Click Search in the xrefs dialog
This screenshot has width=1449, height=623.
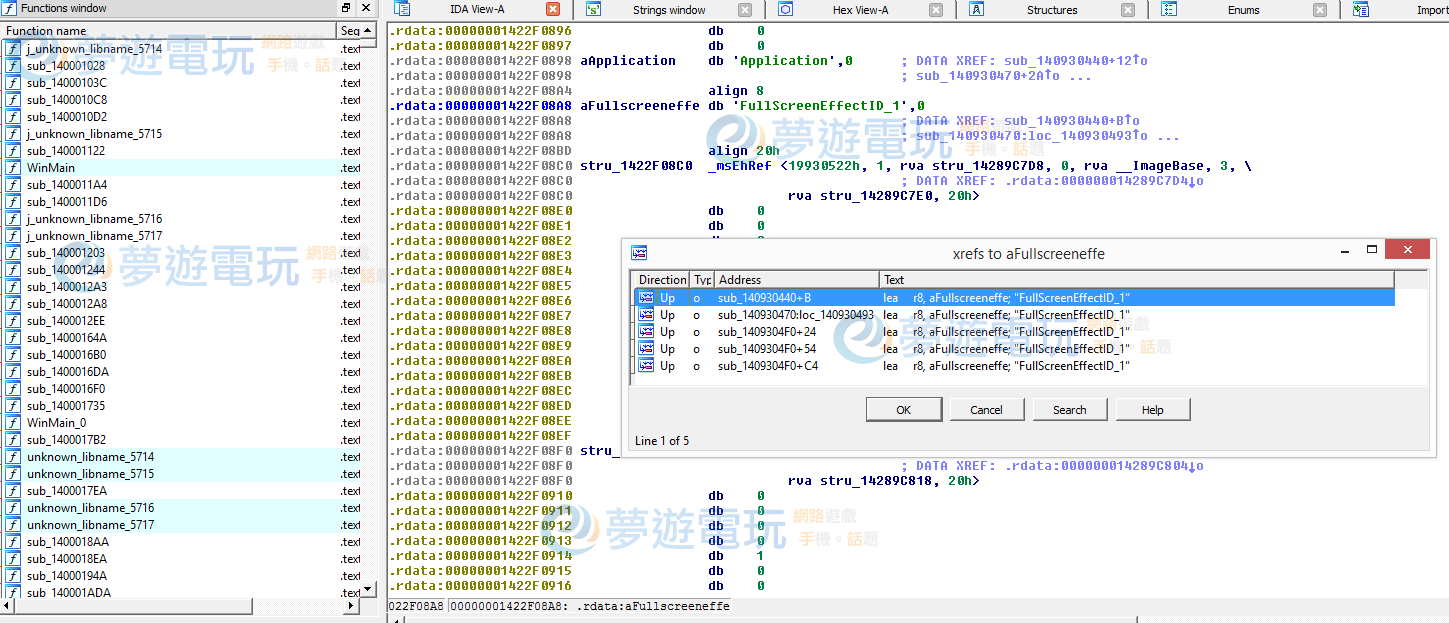1069,410
